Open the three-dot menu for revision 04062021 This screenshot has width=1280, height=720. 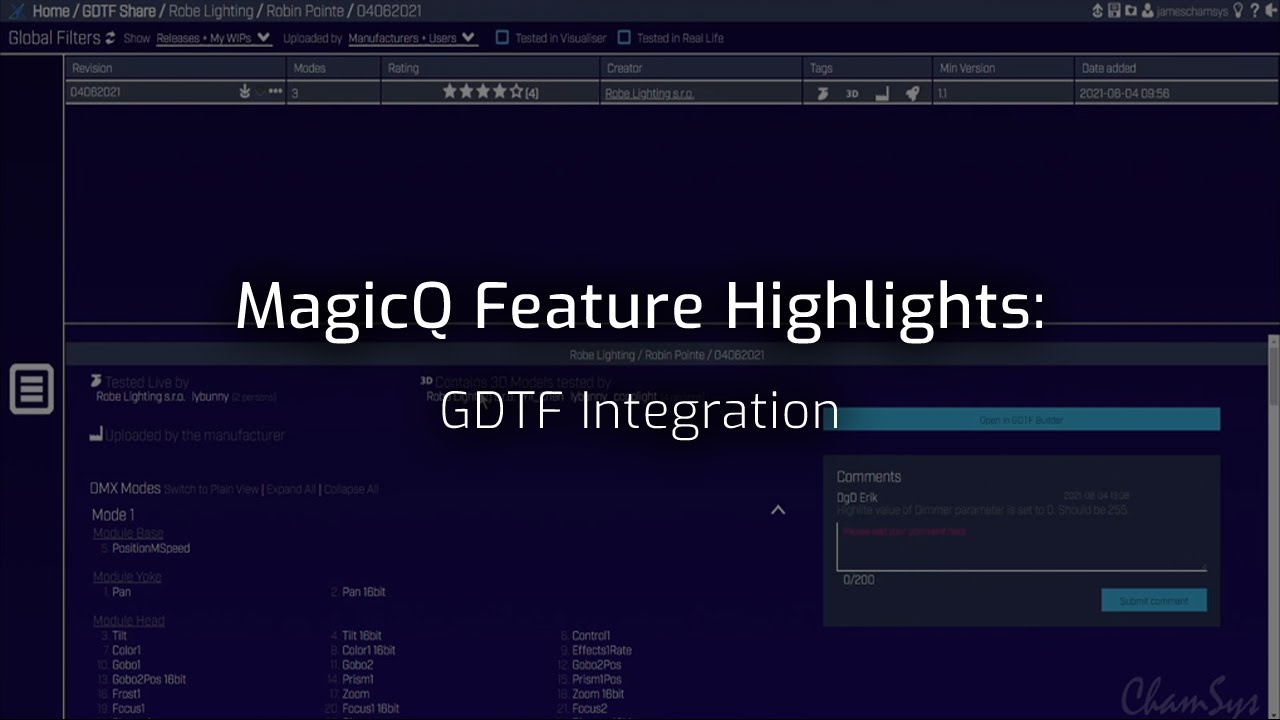(275, 92)
